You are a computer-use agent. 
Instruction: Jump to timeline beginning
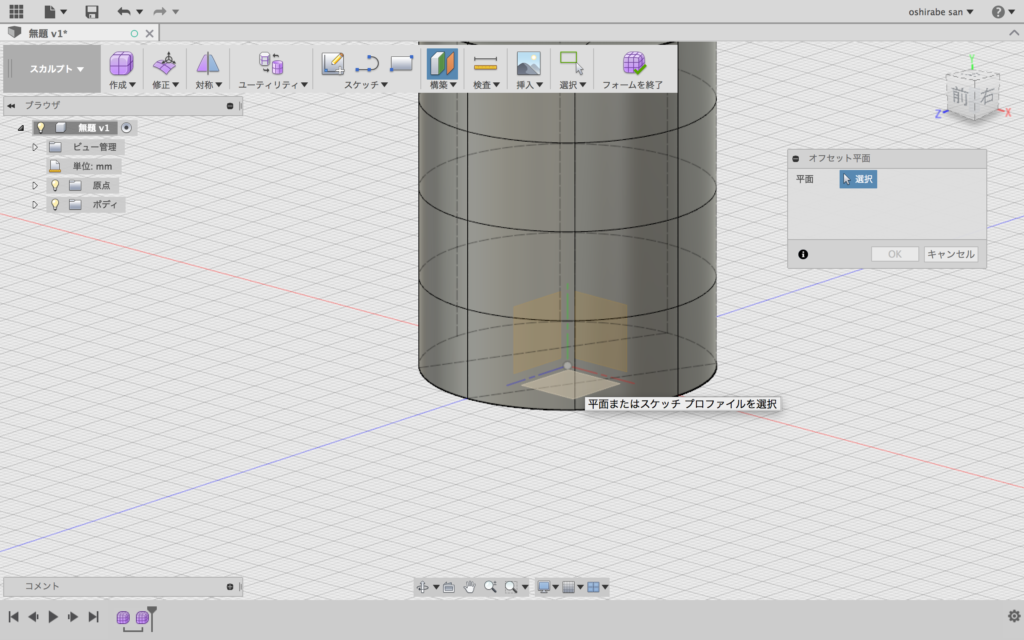pyautogui.click(x=13, y=616)
